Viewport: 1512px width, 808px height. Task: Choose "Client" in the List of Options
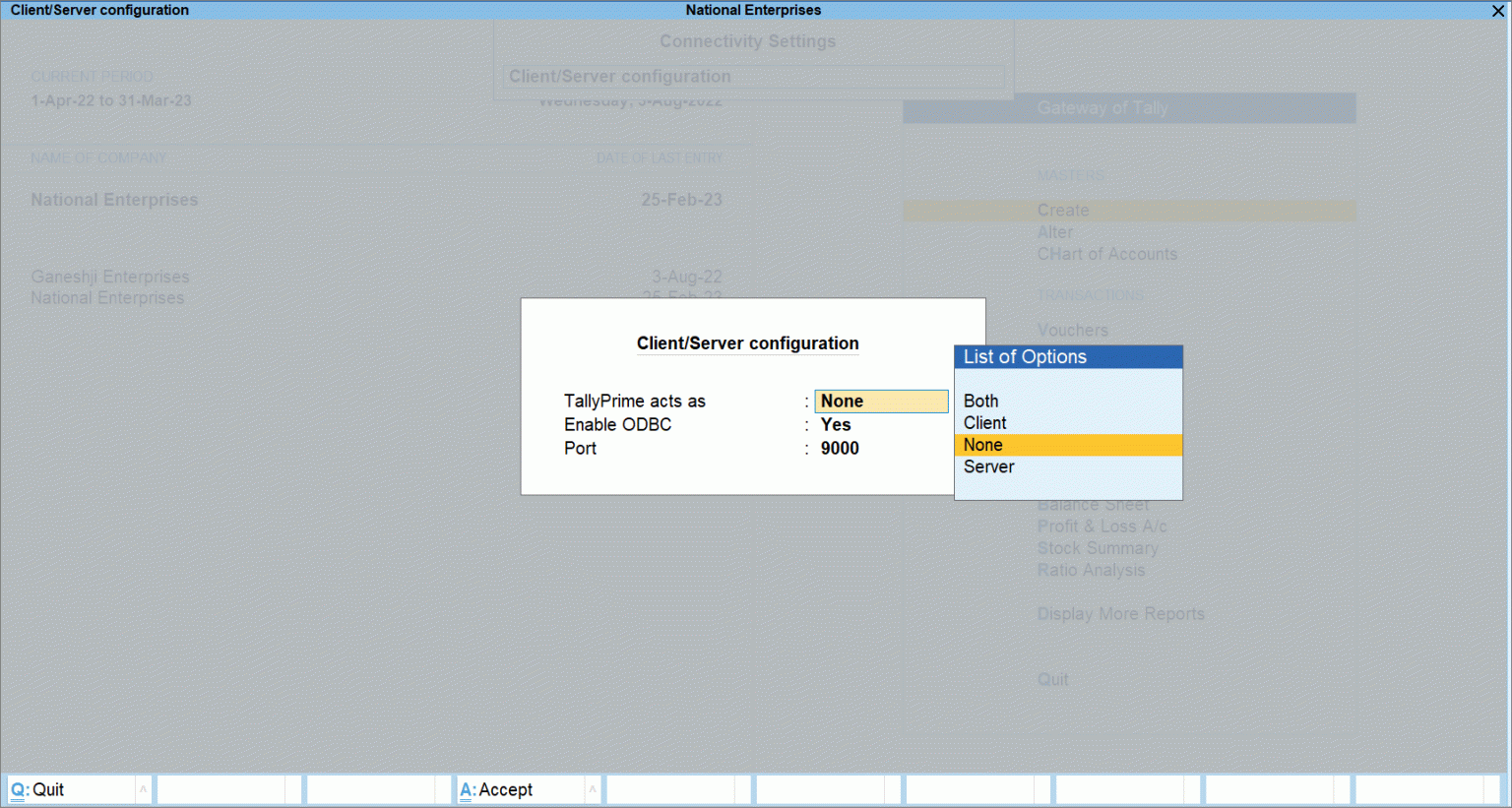985,422
